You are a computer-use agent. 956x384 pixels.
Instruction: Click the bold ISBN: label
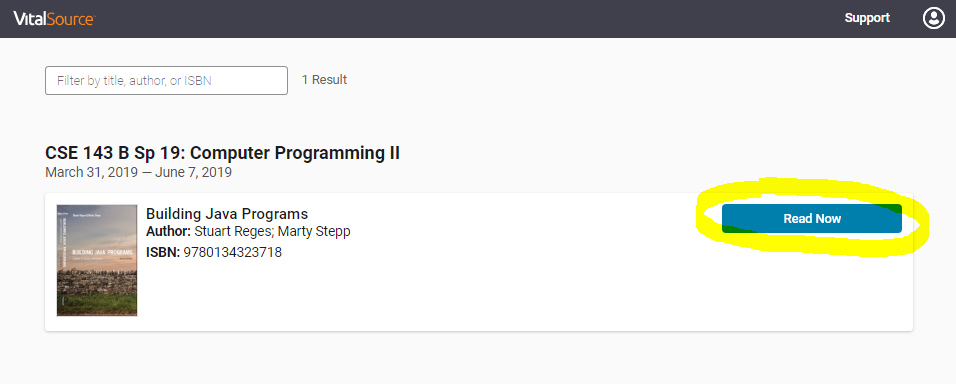click(163, 252)
